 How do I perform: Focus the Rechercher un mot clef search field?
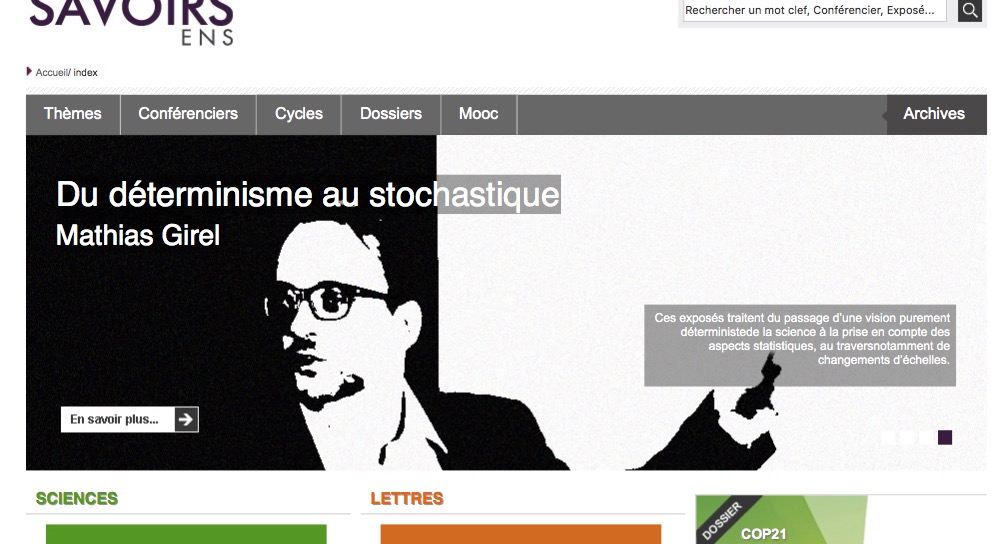815,11
